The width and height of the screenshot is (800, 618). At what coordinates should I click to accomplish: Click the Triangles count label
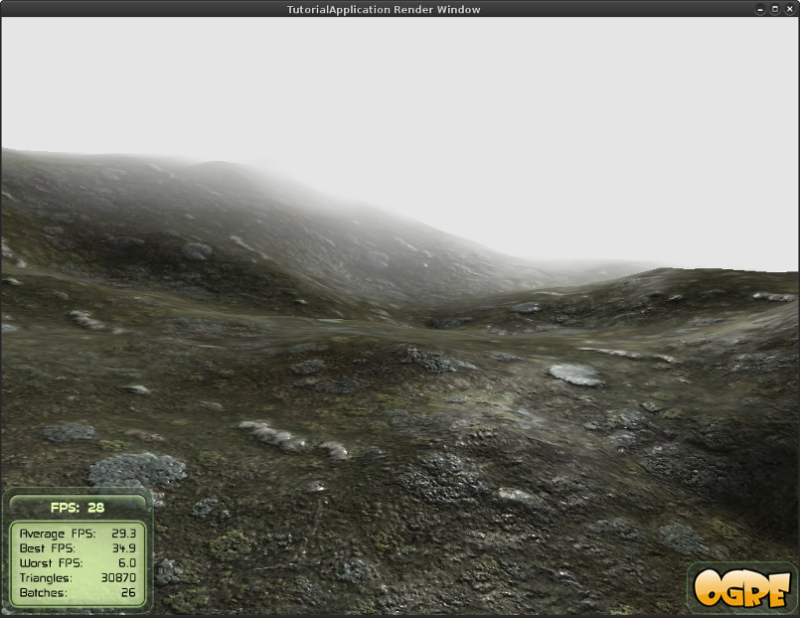(45, 578)
